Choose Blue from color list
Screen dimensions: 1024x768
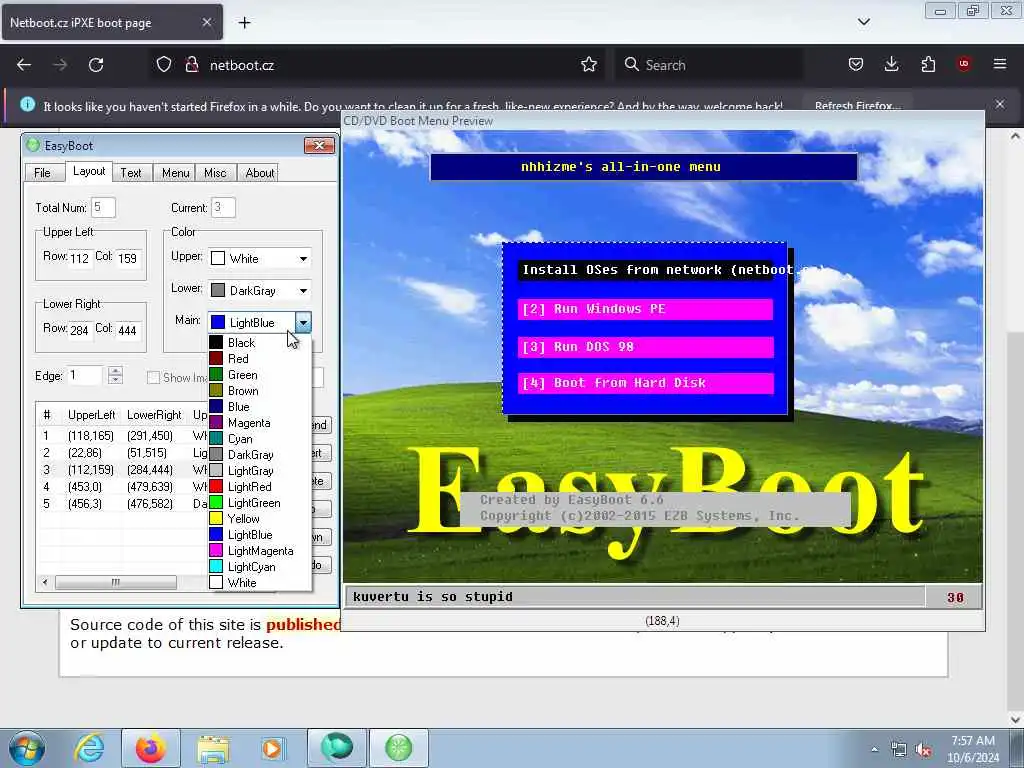259,407
